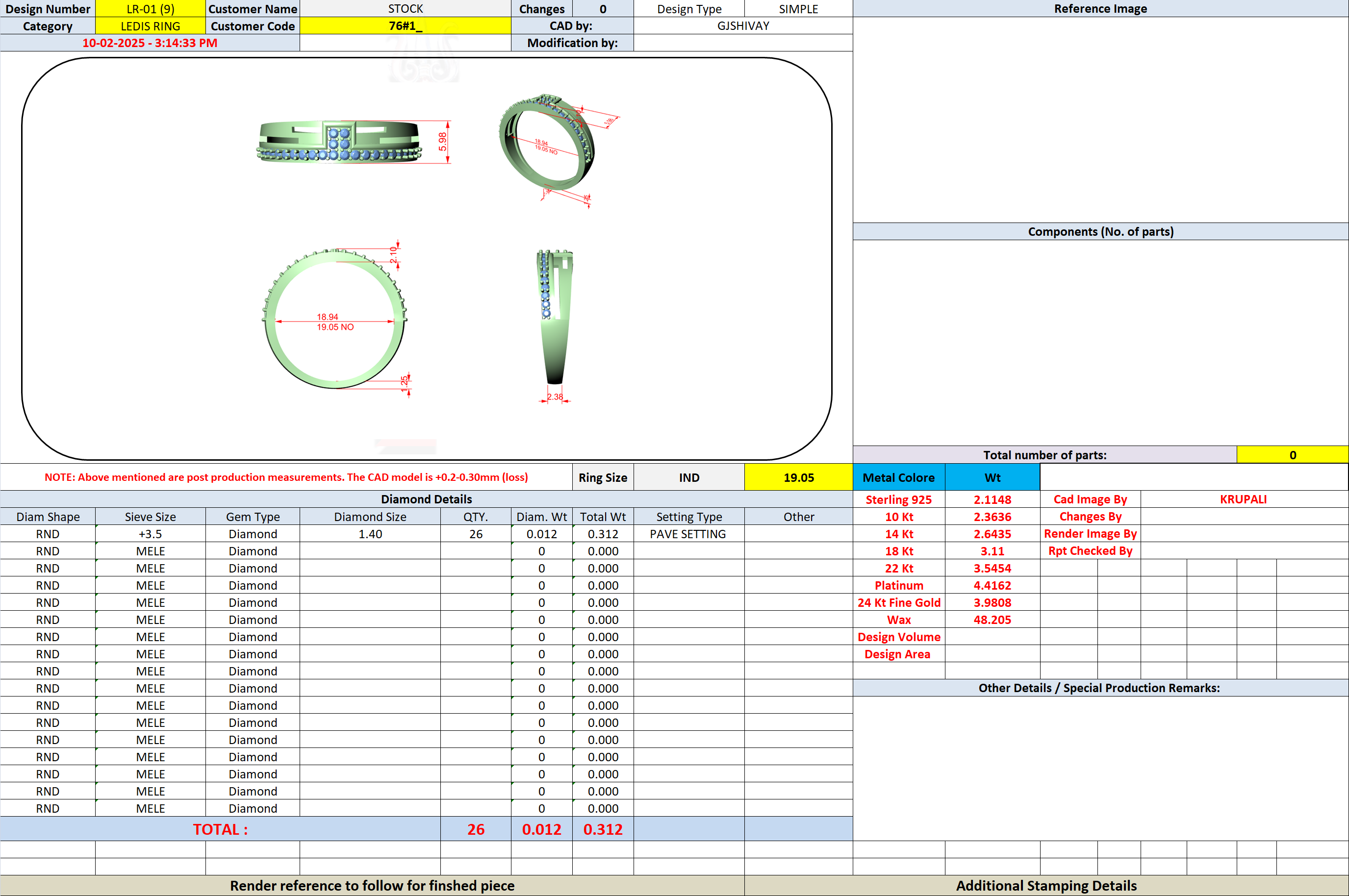Select the Design Volume label
This screenshot has width=1349, height=896.
[x=898, y=637]
